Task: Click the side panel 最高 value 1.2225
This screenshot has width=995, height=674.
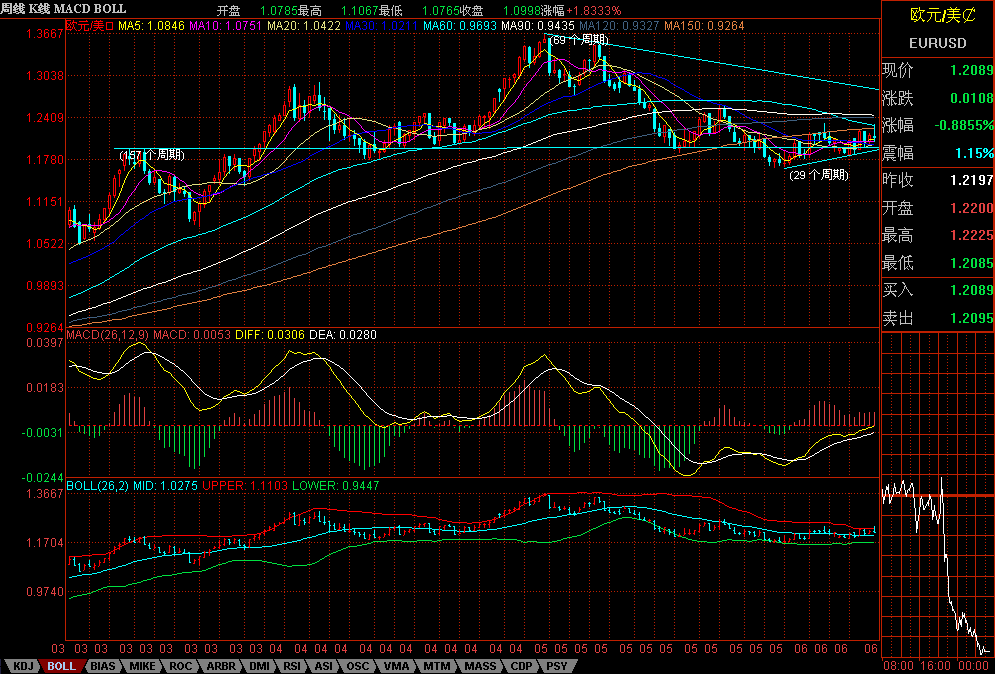Action: pos(972,235)
